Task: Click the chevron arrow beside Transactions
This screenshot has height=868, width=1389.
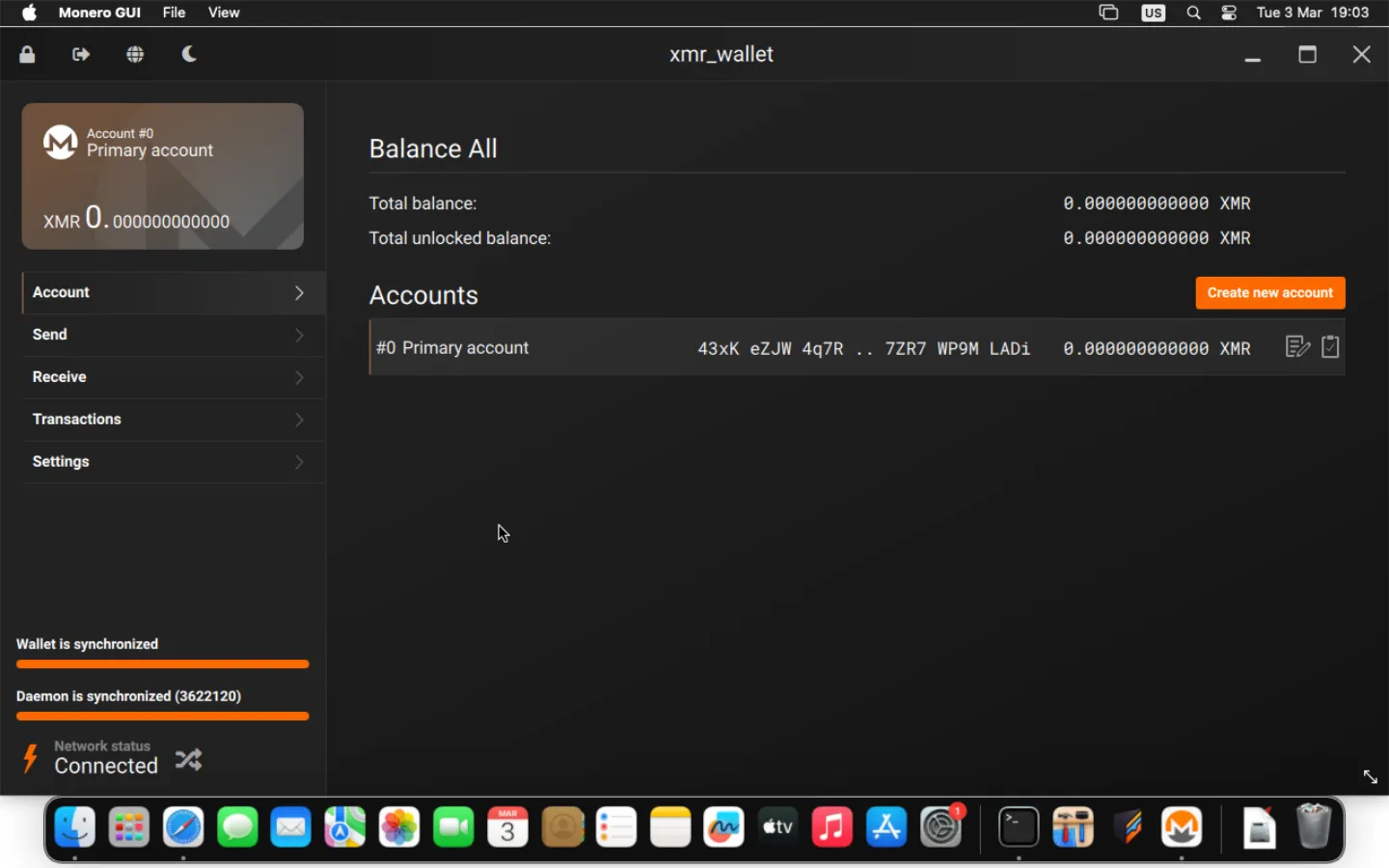Action: [x=299, y=420]
